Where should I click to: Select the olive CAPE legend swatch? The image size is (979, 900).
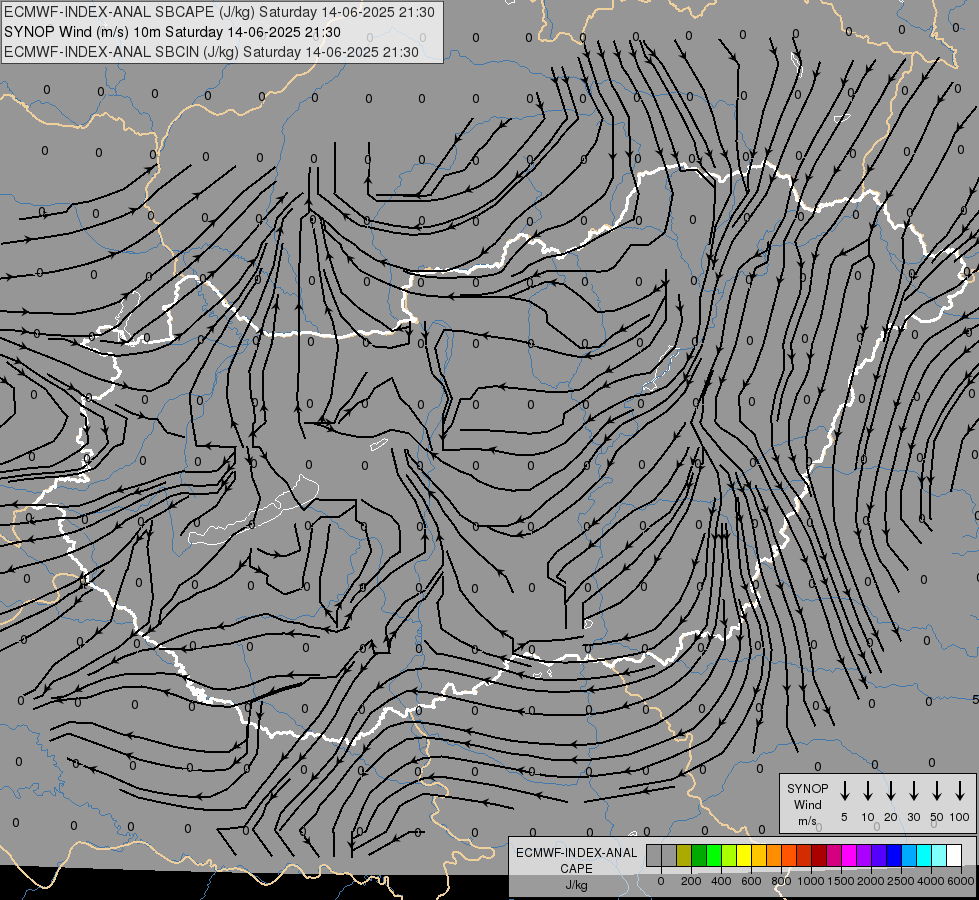click(684, 855)
